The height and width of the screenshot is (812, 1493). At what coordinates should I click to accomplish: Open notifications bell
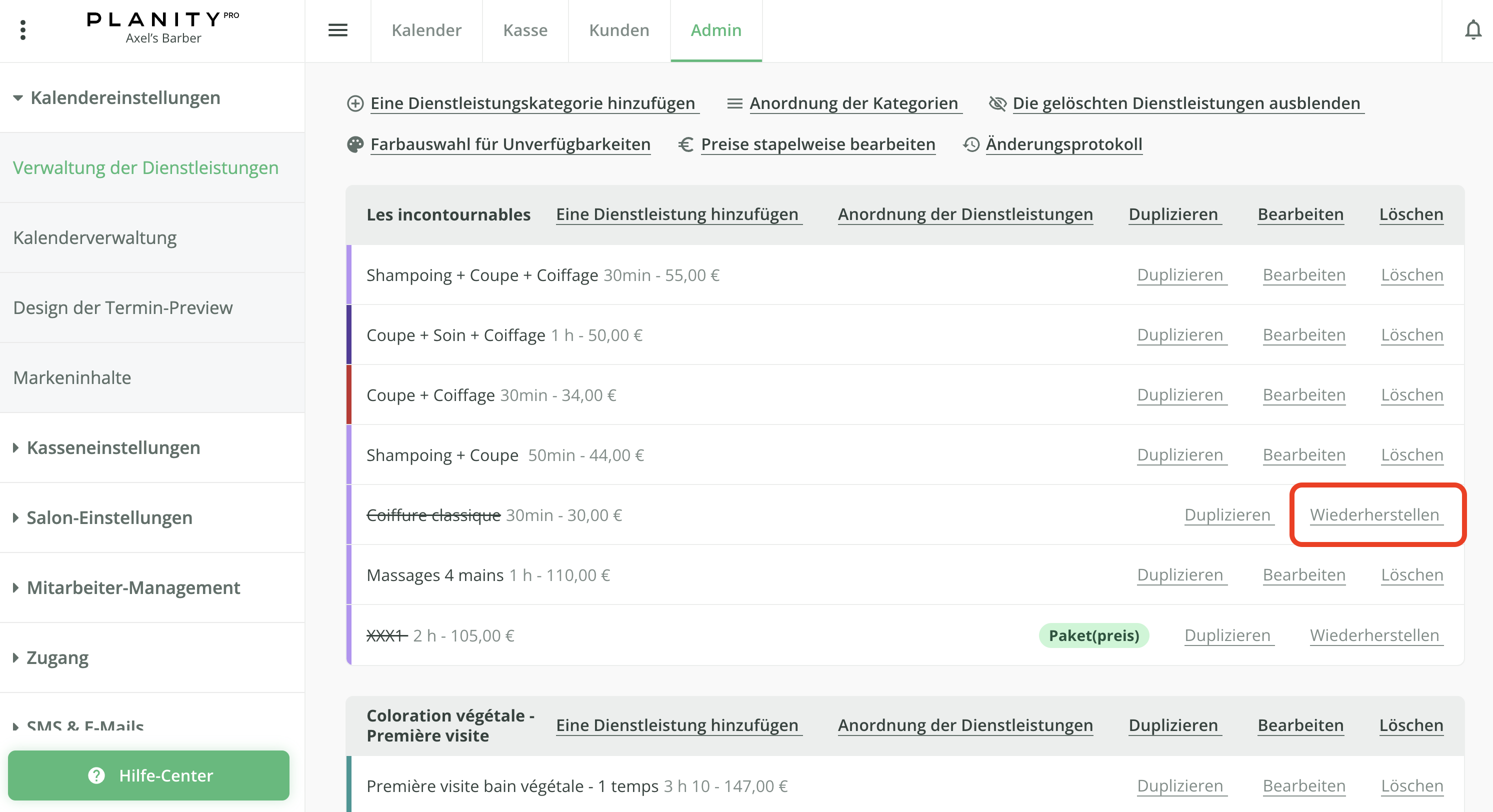(x=1472, y=30)
